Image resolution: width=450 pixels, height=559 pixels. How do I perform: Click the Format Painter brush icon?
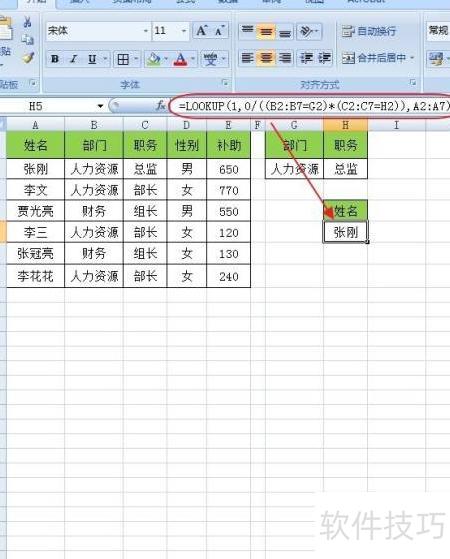(x=28, y=57)
